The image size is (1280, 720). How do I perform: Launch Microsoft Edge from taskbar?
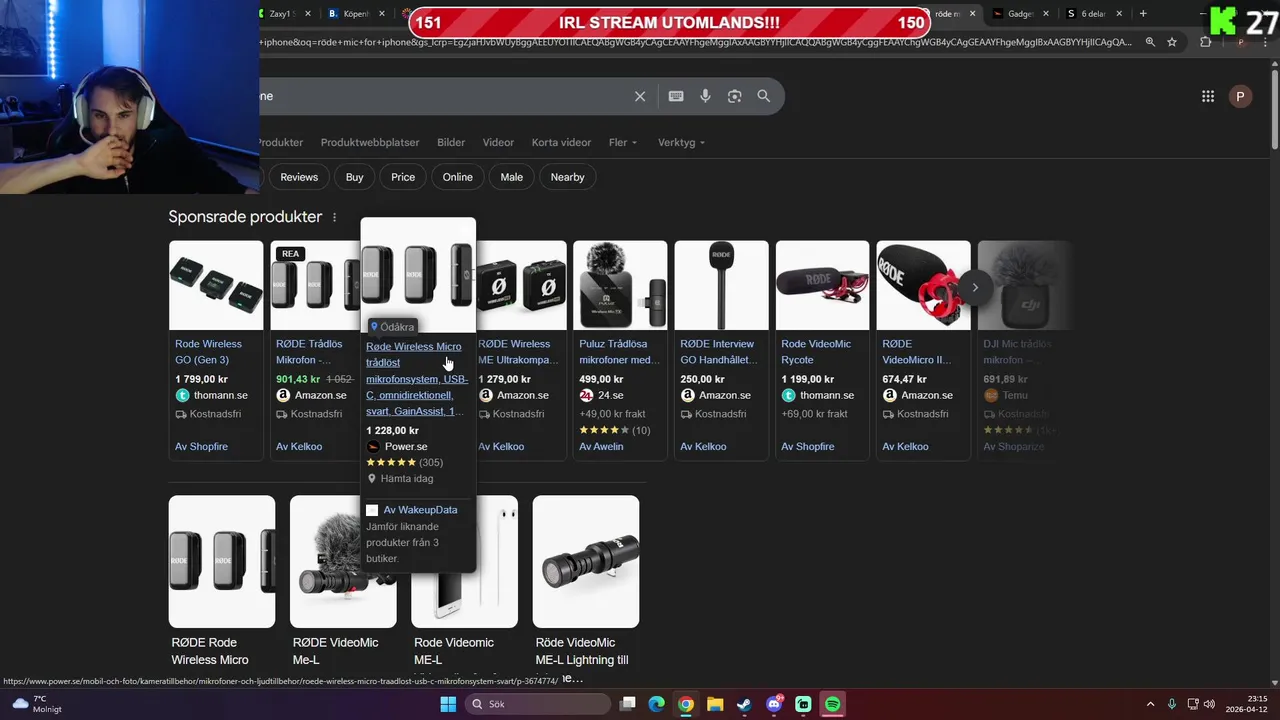click(656, 704)
